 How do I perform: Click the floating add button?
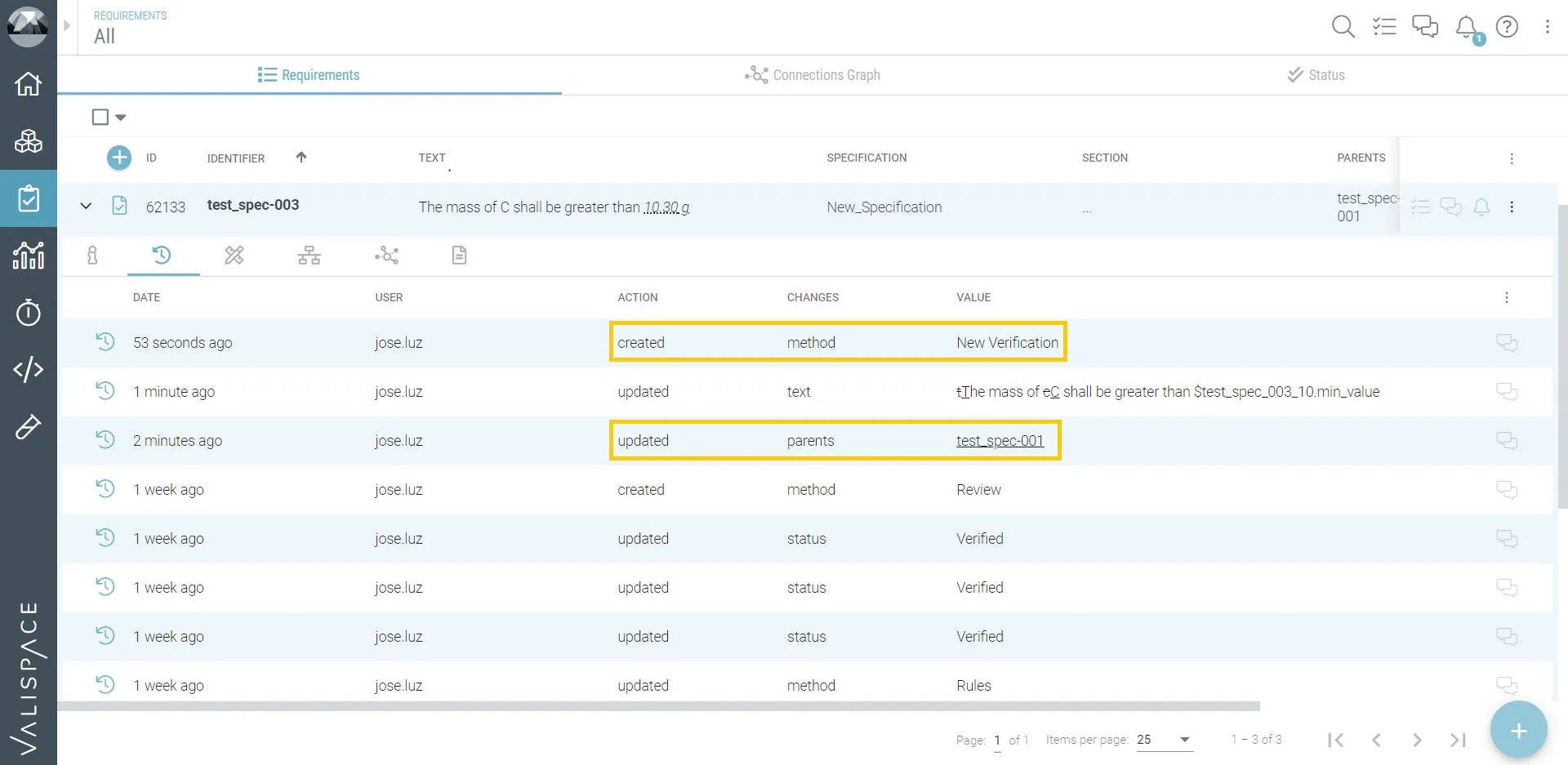pyautogui.click(x=1518, y=731)
